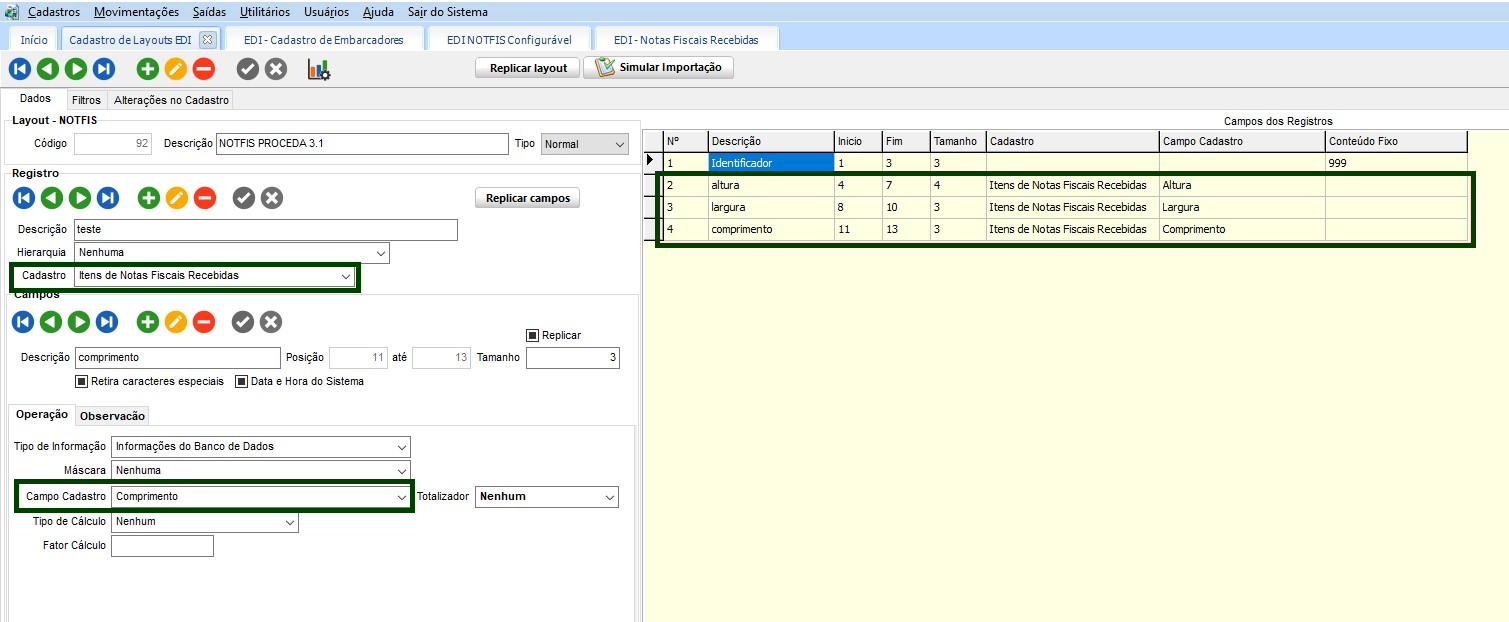This screenshot has width=1509, height=622.
Task: Cancel with X icon in main toolbar
Action: tap(276, 69)
